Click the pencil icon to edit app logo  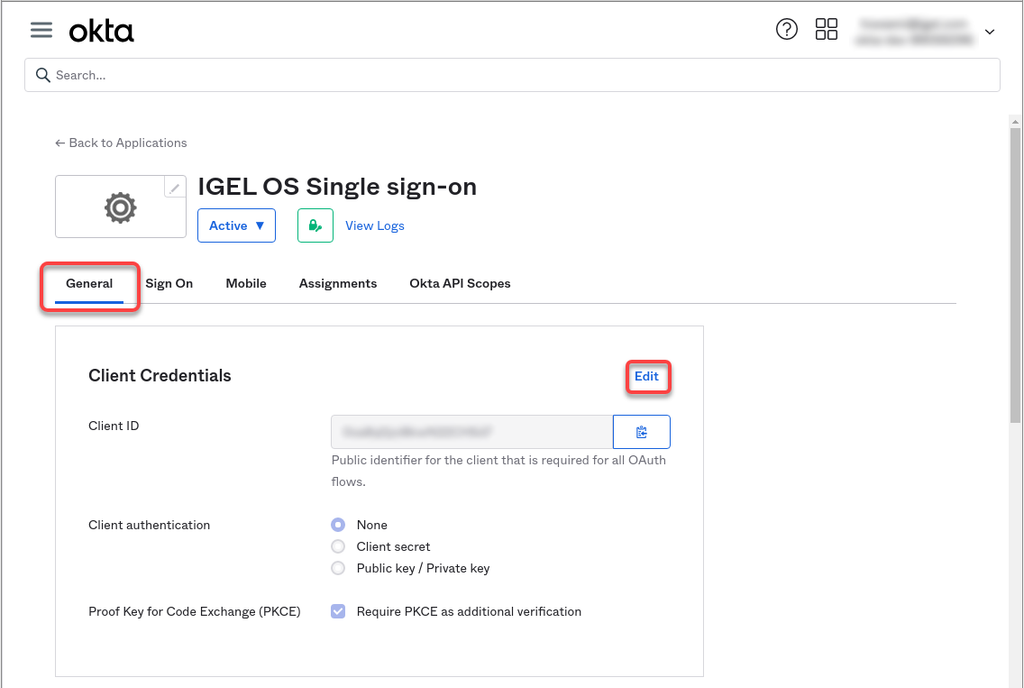pyautogui.click(x=174, y=187)
